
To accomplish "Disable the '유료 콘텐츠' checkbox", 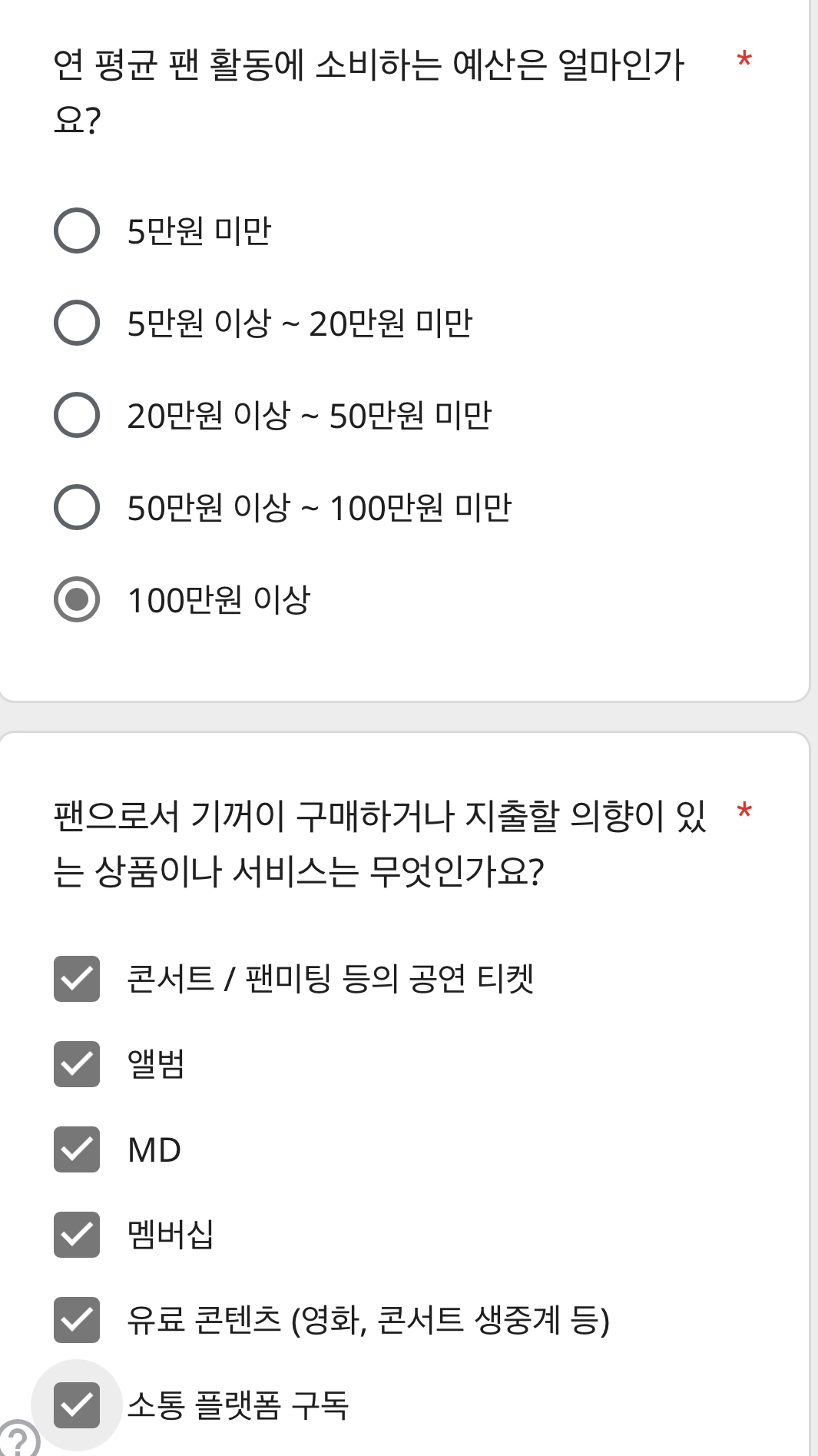I will [77, 1320].
